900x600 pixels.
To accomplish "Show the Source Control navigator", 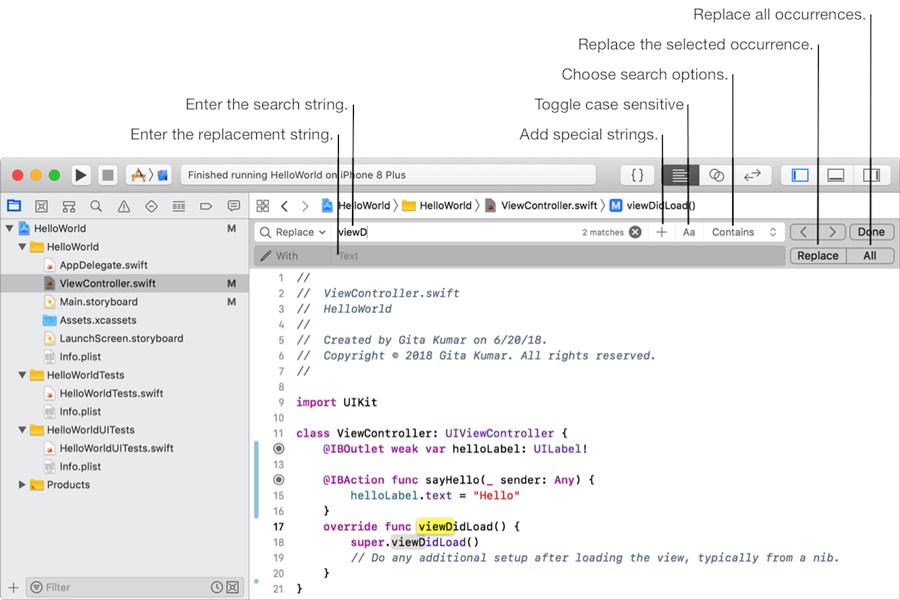I will click(x=41, y=206).
